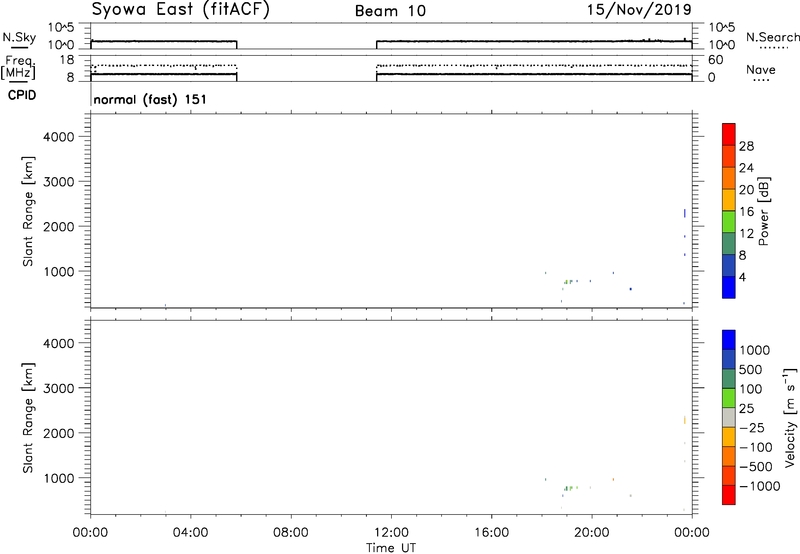Click the bottom bright blue power colorbar segment
The width and height of the screenshot is (800, 554).
click(729, 287)
